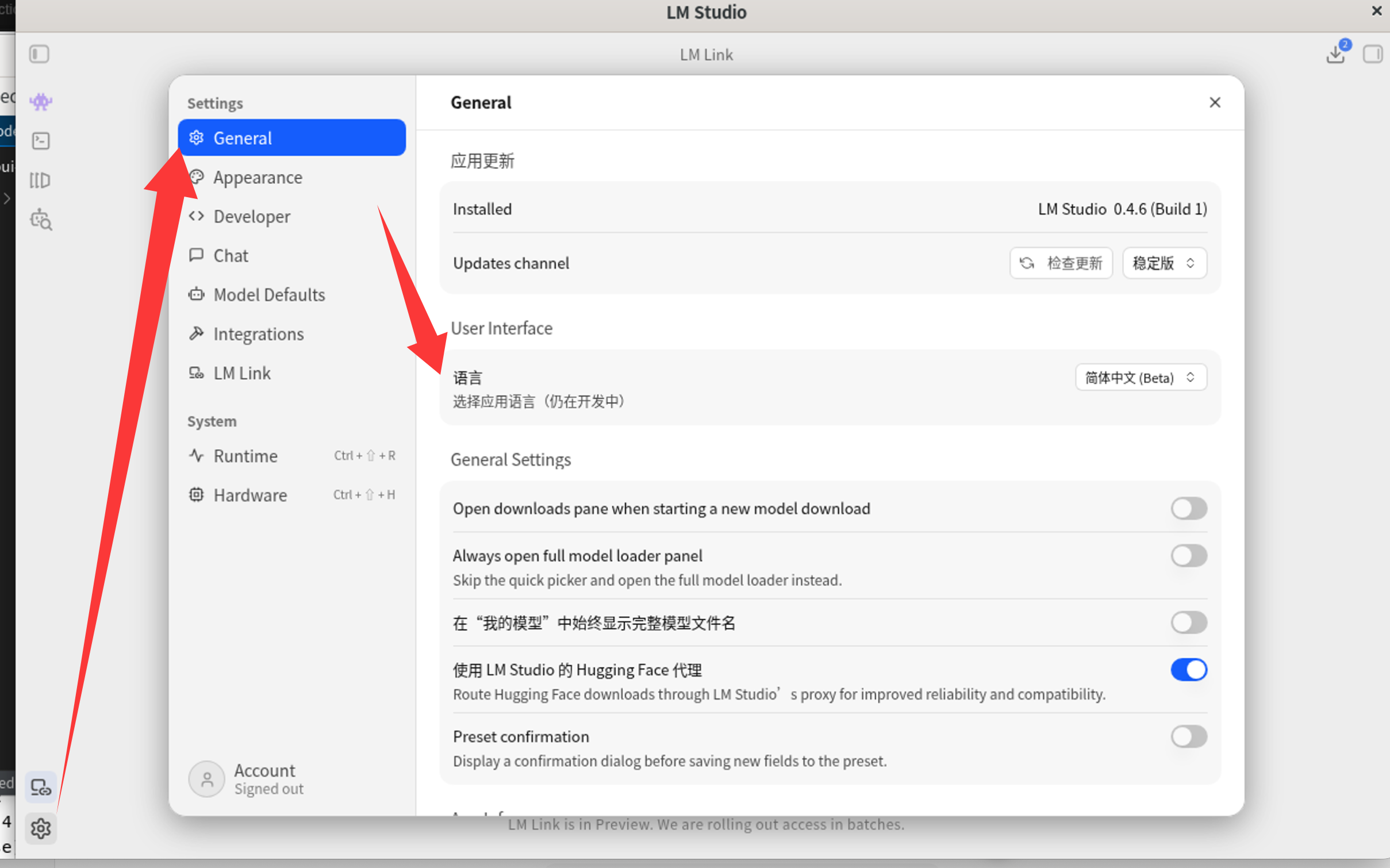This screenshot has width=1390, height=868.
Task: Open the 稳定版 updates channel dropdown
Action: (1164, 263)
